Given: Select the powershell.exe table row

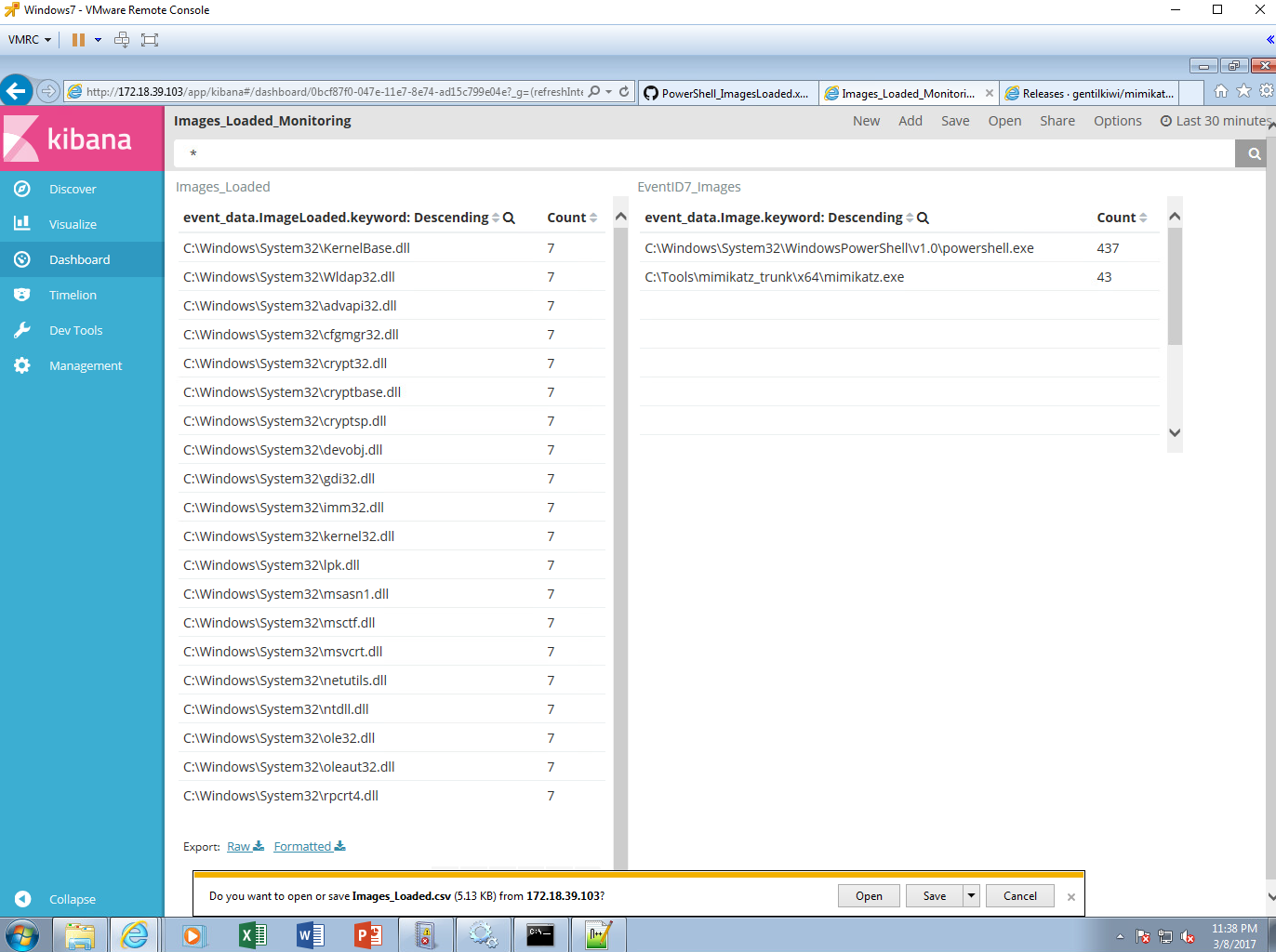Looking at the screenshot, I should click(898, 248).
